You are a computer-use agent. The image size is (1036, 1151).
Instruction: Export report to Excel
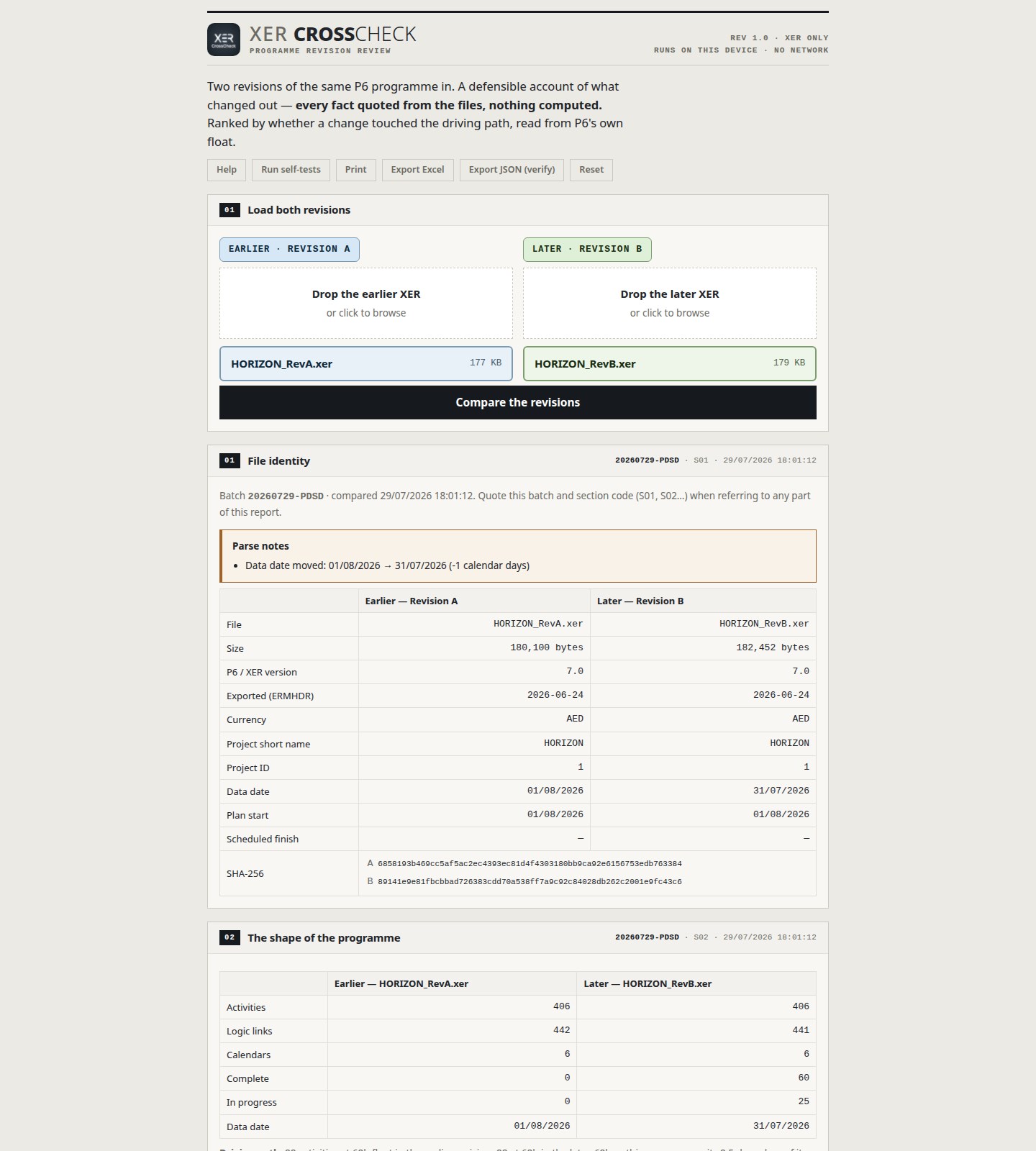tap(417, 170)
